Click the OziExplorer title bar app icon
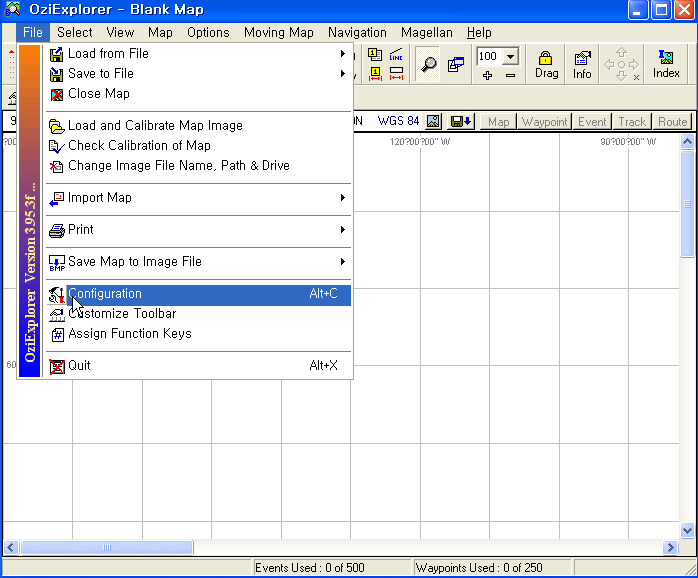The image size is (698, 578). pyautogui.click(x=12, y=9)
